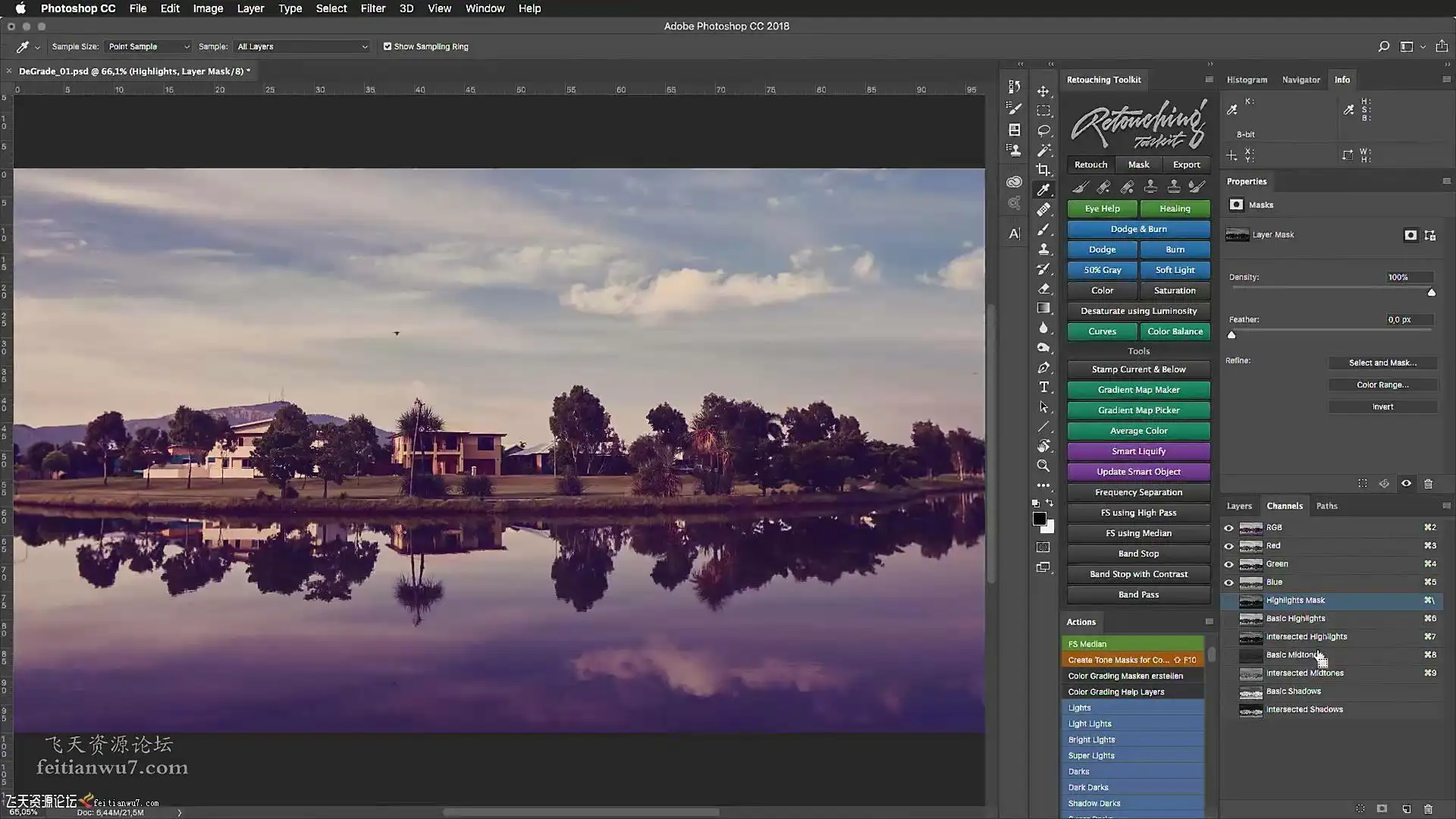Select the Intersected Shadows channel

pos(1304,710)
